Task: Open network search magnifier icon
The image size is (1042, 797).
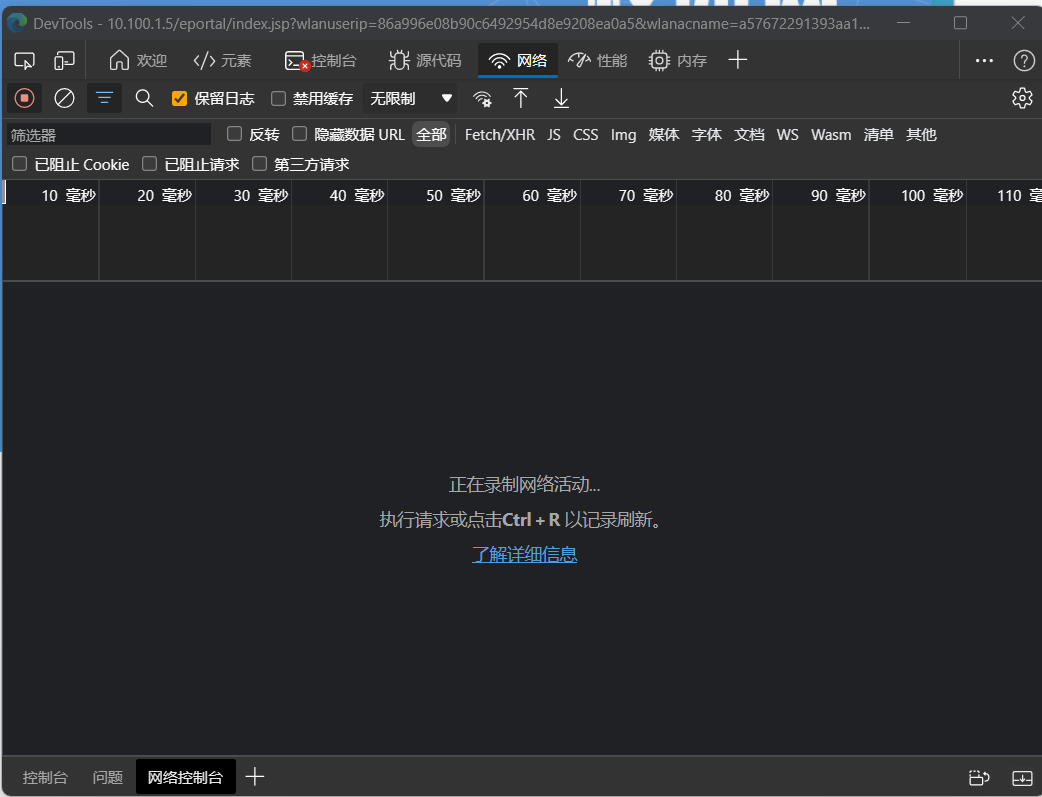Action: [144, 98]
